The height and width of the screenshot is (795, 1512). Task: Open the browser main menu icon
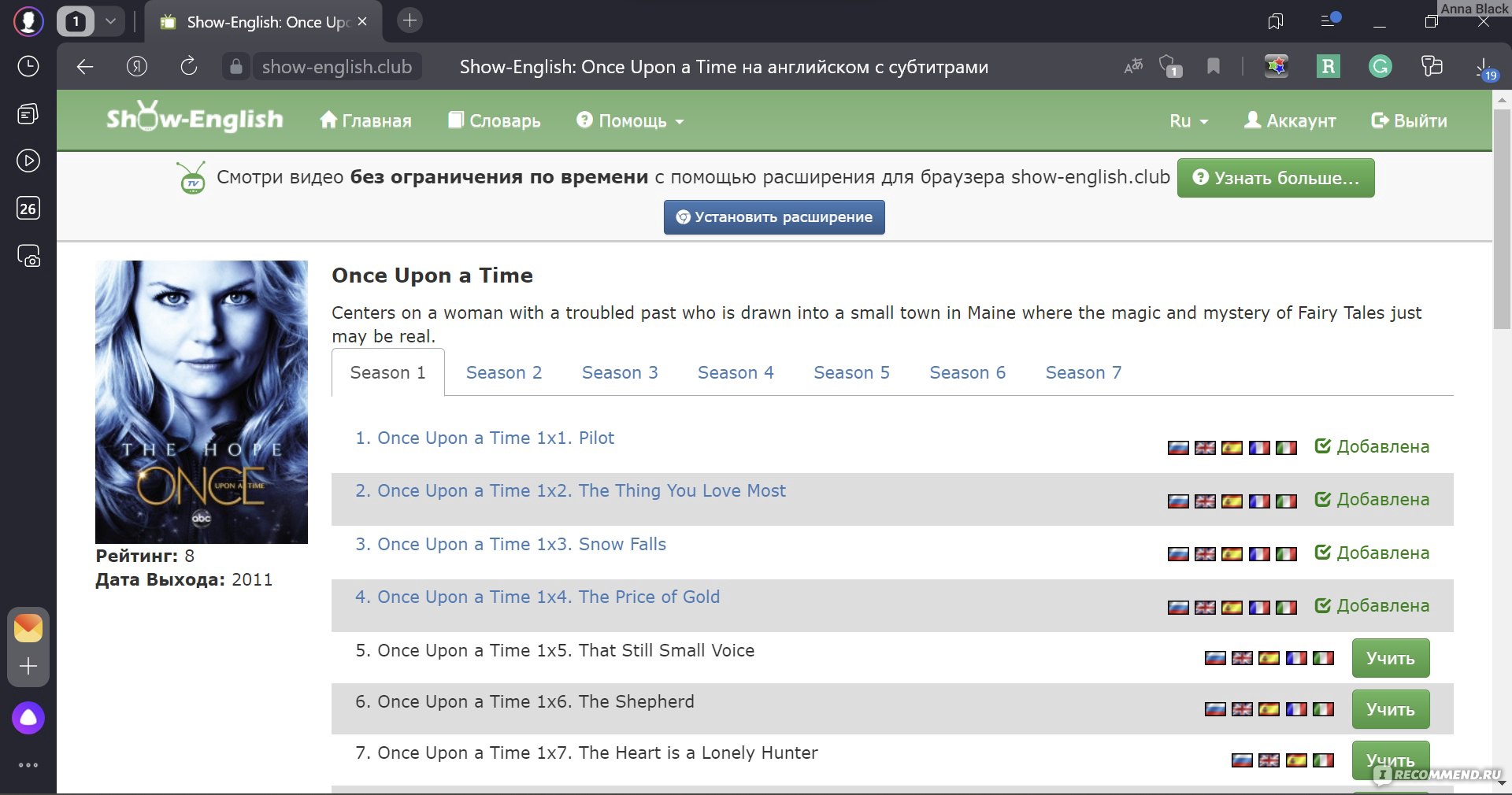click(x=1330, y=20)
